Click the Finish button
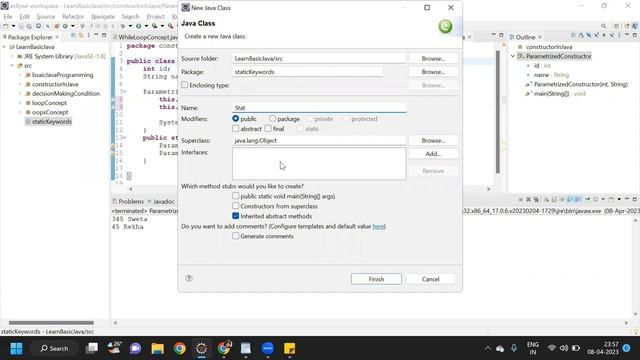Viewport: 640px width, 360px height. pyautogui.click(x=376, y=279)
